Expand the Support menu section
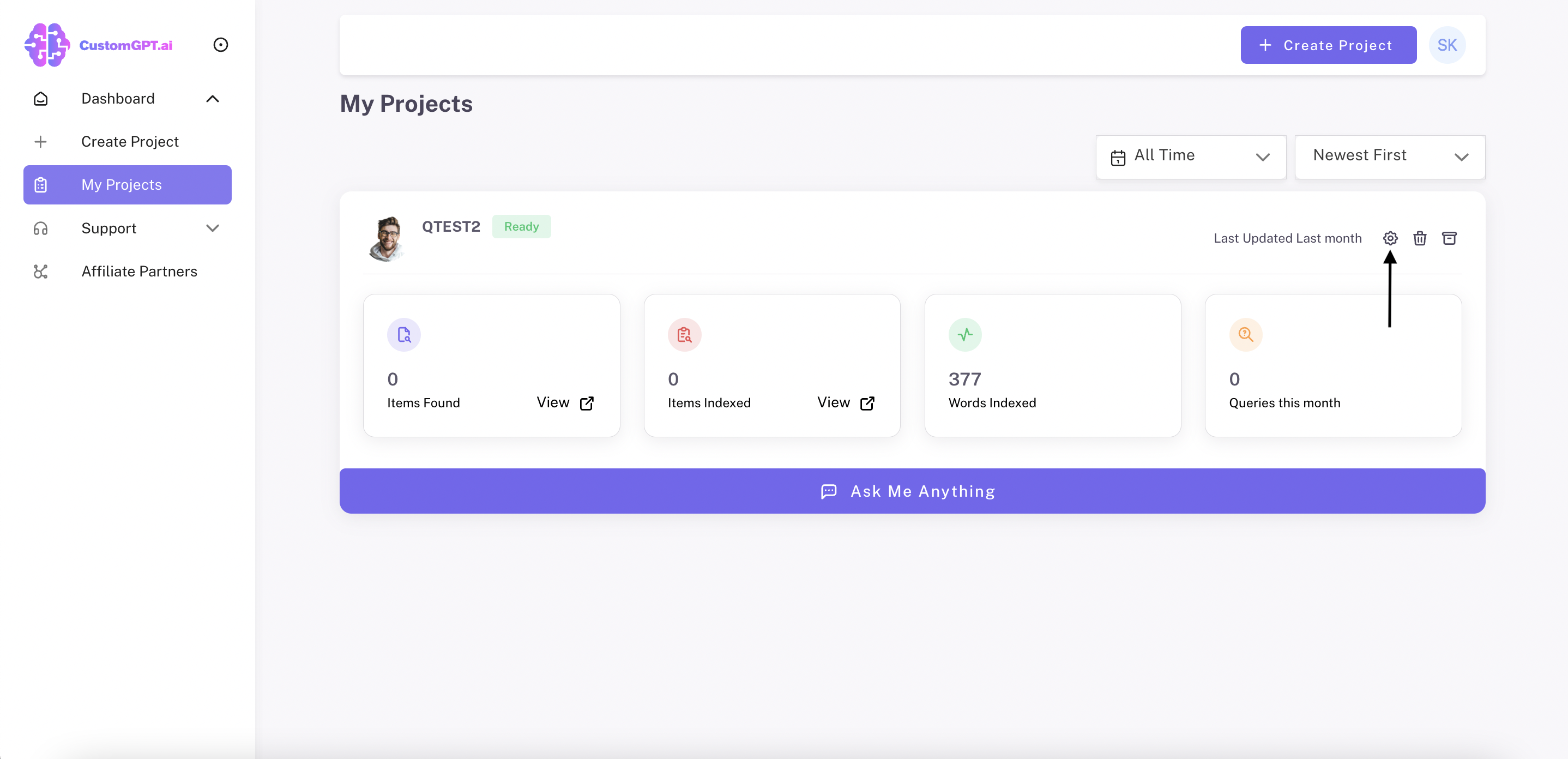The width and height of the screenshot is (1568, 759). [213, 228]
